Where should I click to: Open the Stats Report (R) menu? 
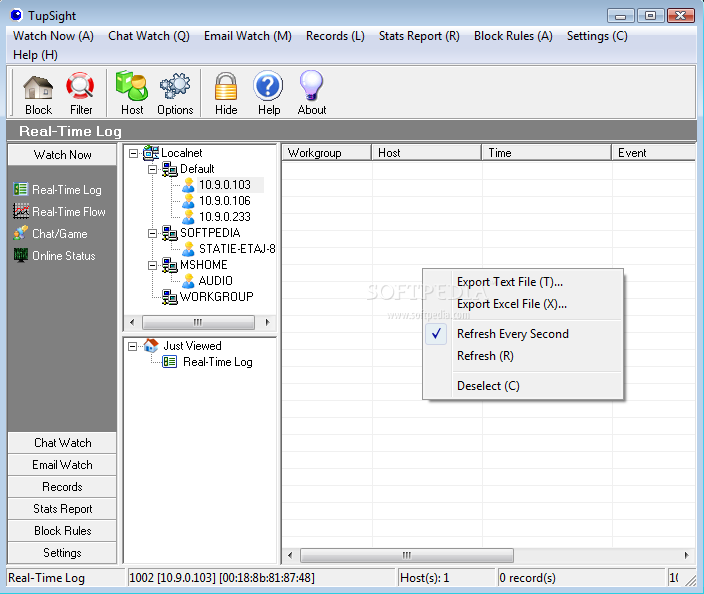419,36
